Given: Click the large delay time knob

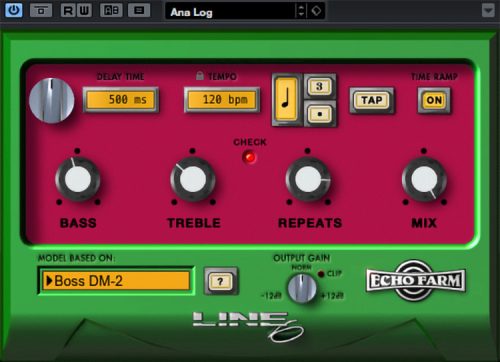Looking at the screenshot, I should tap(52, 101).
